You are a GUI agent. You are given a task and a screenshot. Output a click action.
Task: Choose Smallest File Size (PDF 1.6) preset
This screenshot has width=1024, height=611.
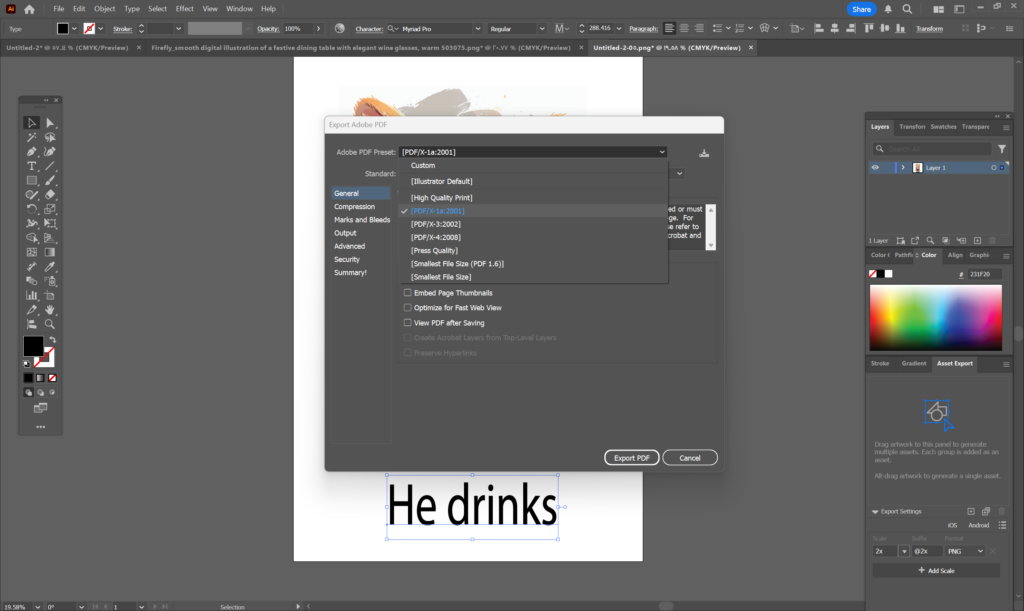coord(457,264)
